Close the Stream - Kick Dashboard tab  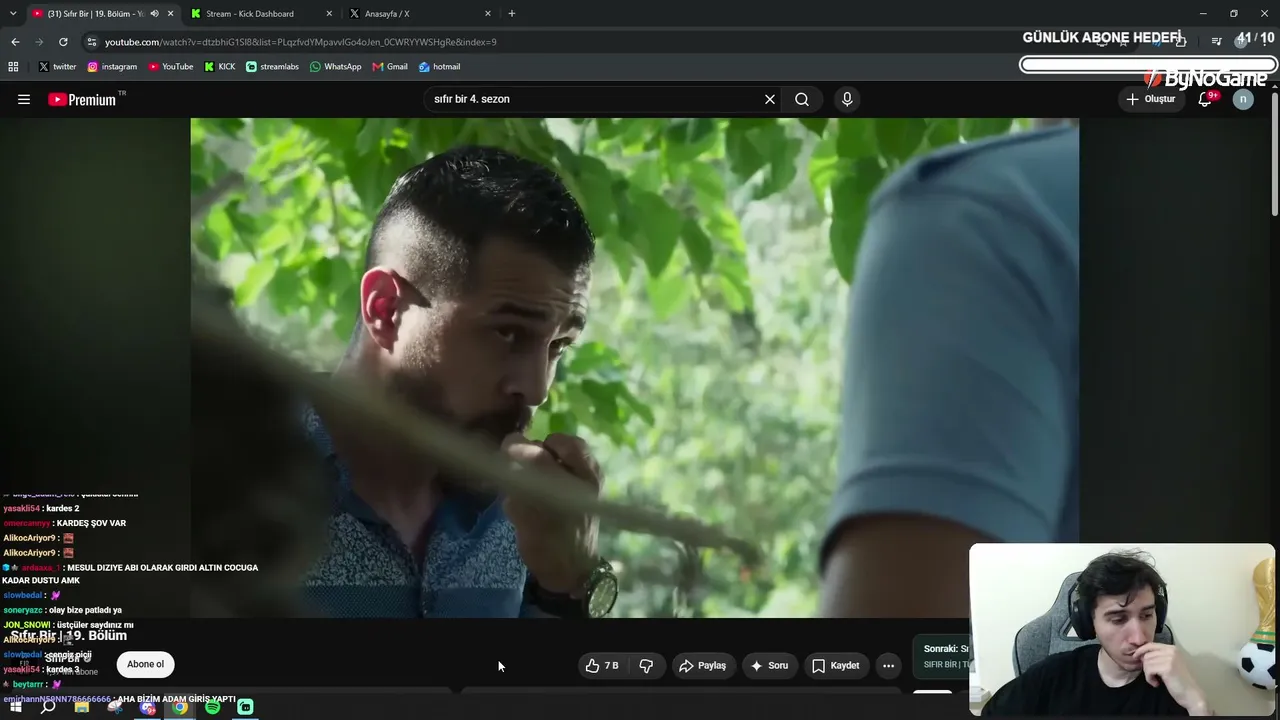[330, 14]
